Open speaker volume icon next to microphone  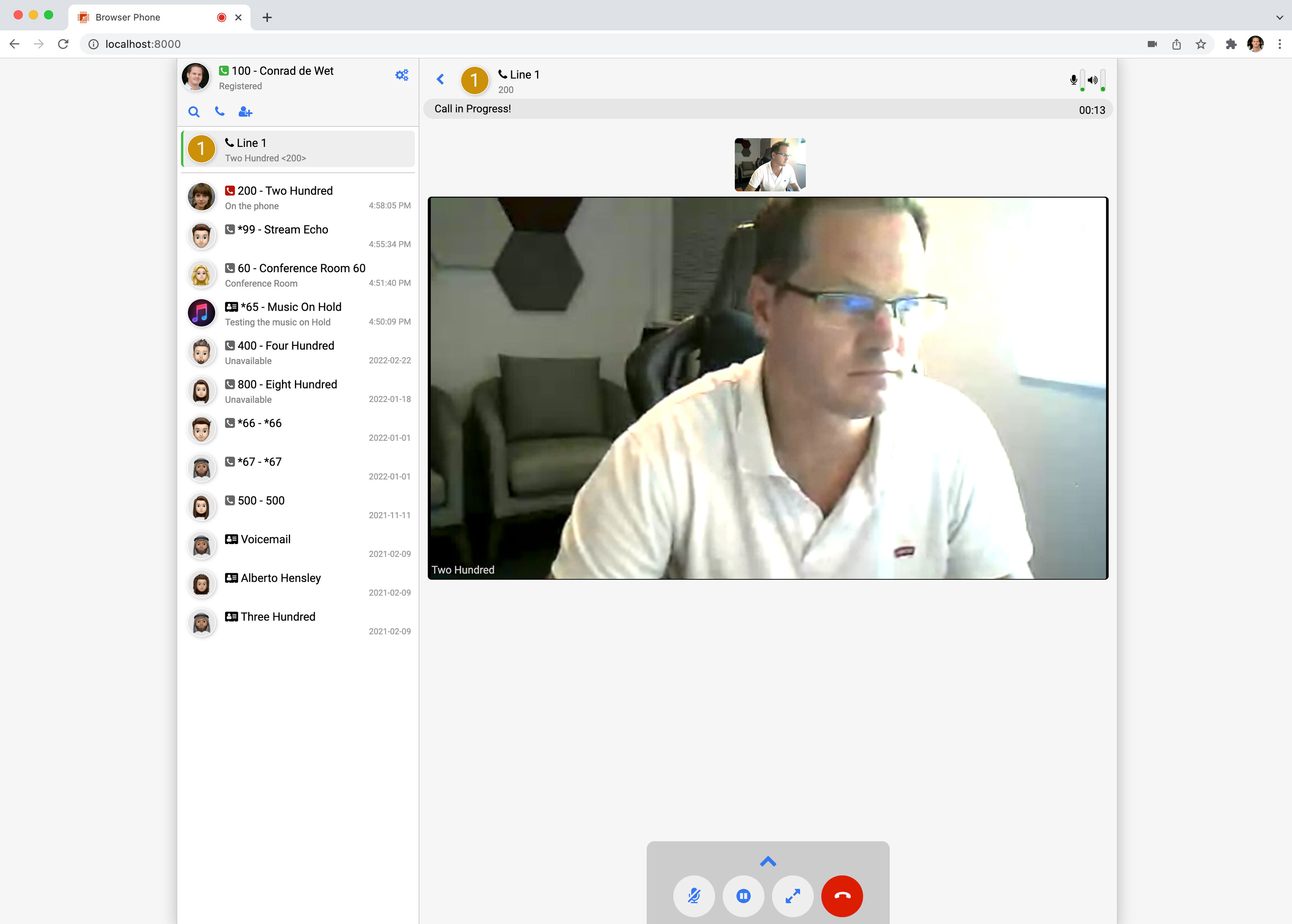tap(1092, 80)
